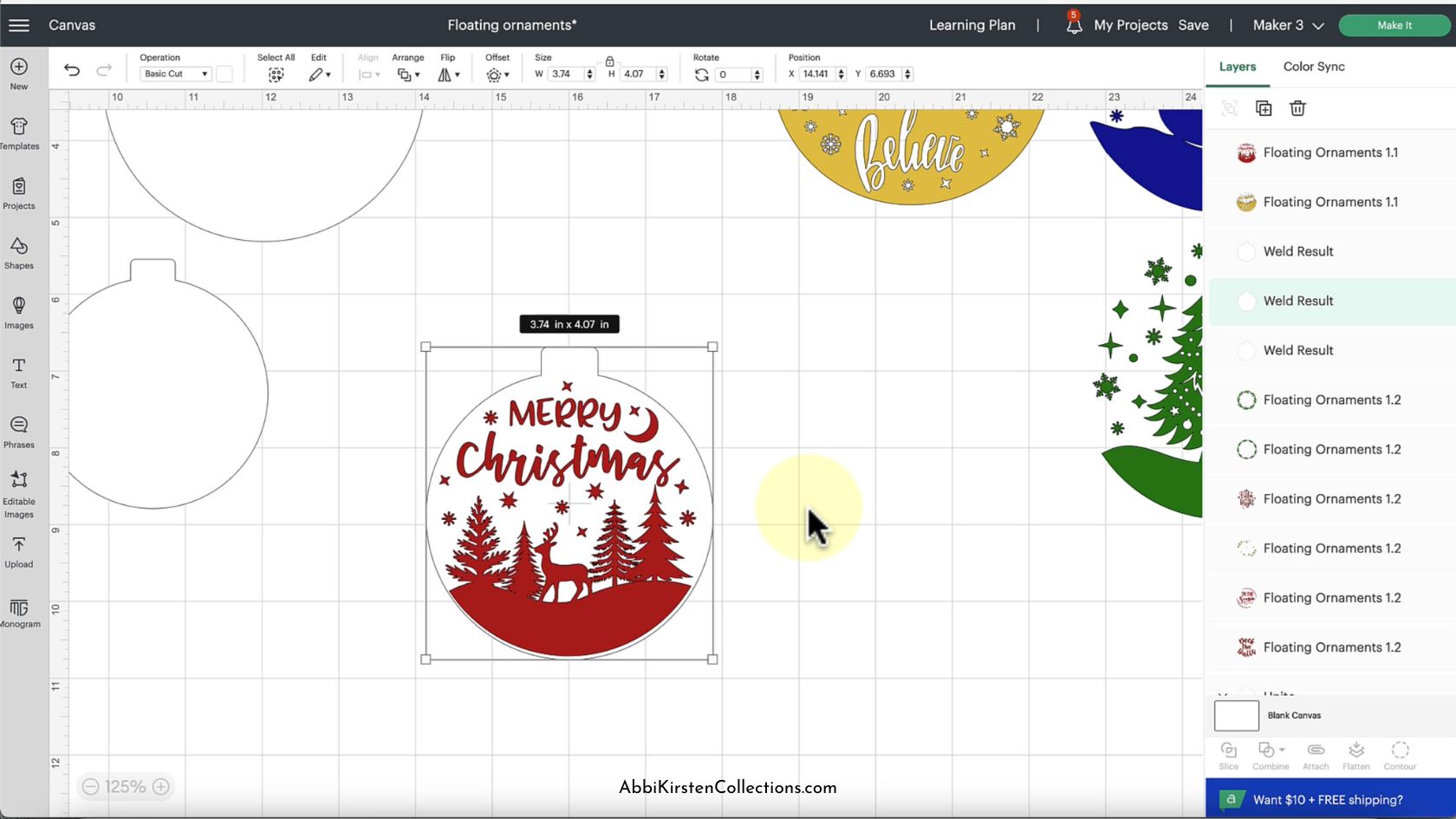The height and width of the screenshot is (819, 1456).
Task: Click the operation color swatch
Action: point(224,75)
